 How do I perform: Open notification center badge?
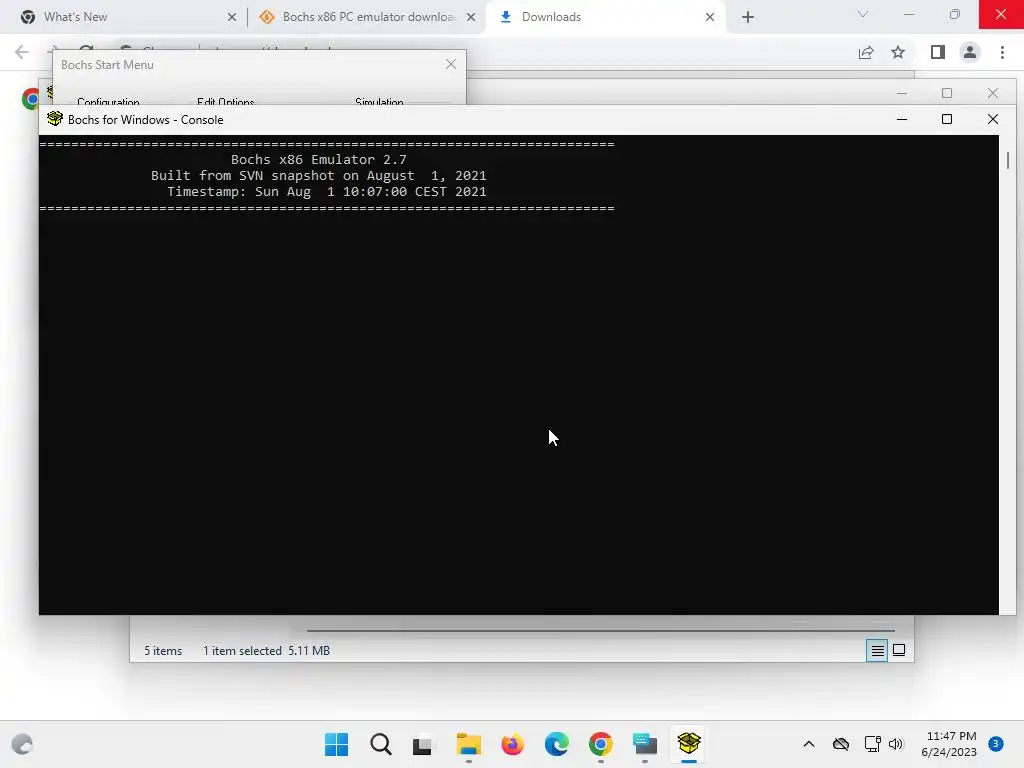995,744
